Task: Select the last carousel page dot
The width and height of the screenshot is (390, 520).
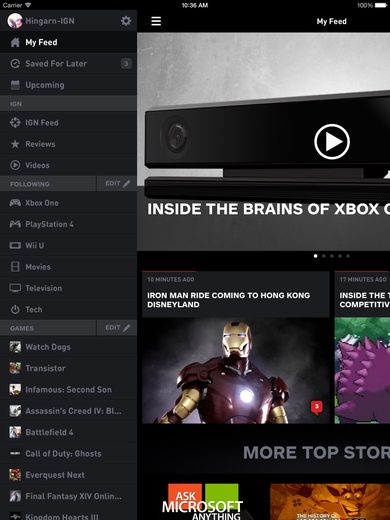Action: click(x=348, y=256)
